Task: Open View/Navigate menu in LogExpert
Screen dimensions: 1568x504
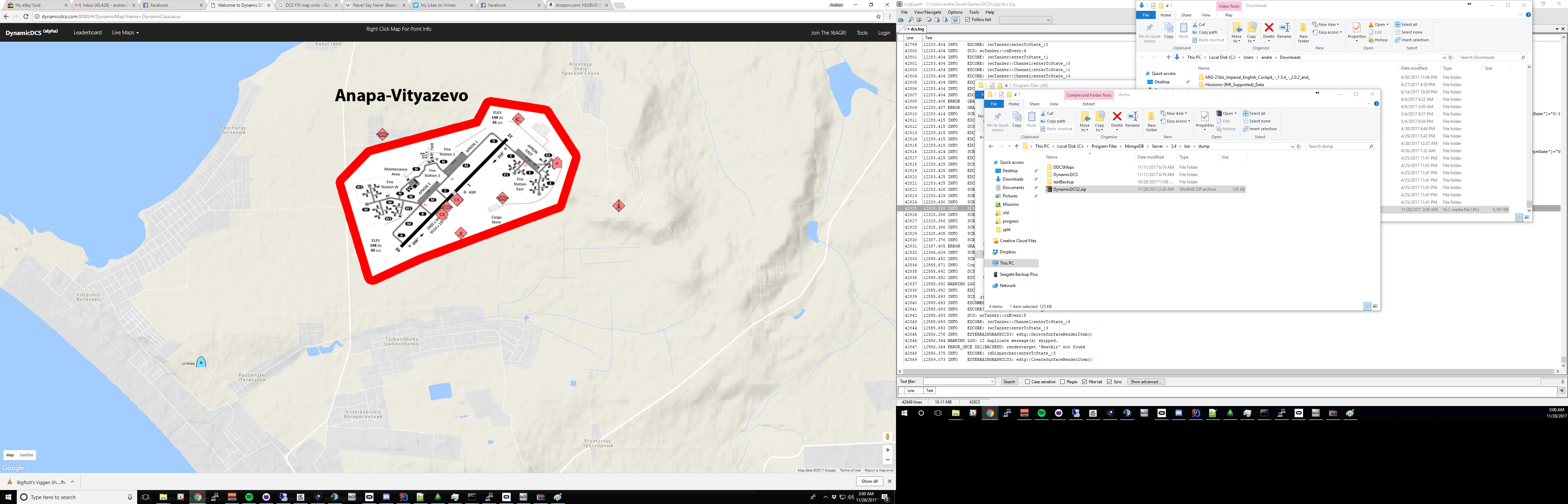Action: pyautogui.click(x=927, y=12)
